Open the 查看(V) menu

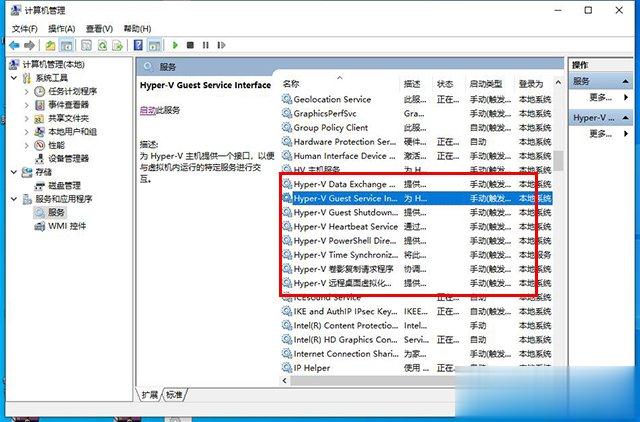[x=99, y=29]
